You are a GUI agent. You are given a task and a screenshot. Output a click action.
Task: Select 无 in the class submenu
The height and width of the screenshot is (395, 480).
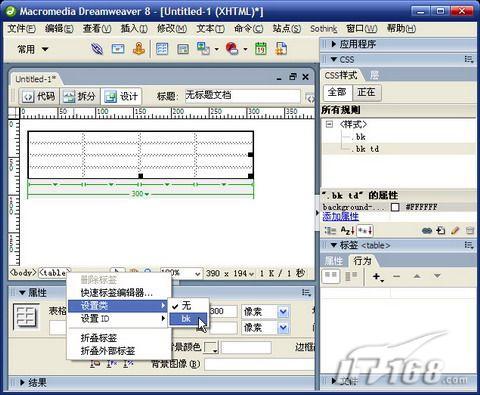tap(188, 305)
